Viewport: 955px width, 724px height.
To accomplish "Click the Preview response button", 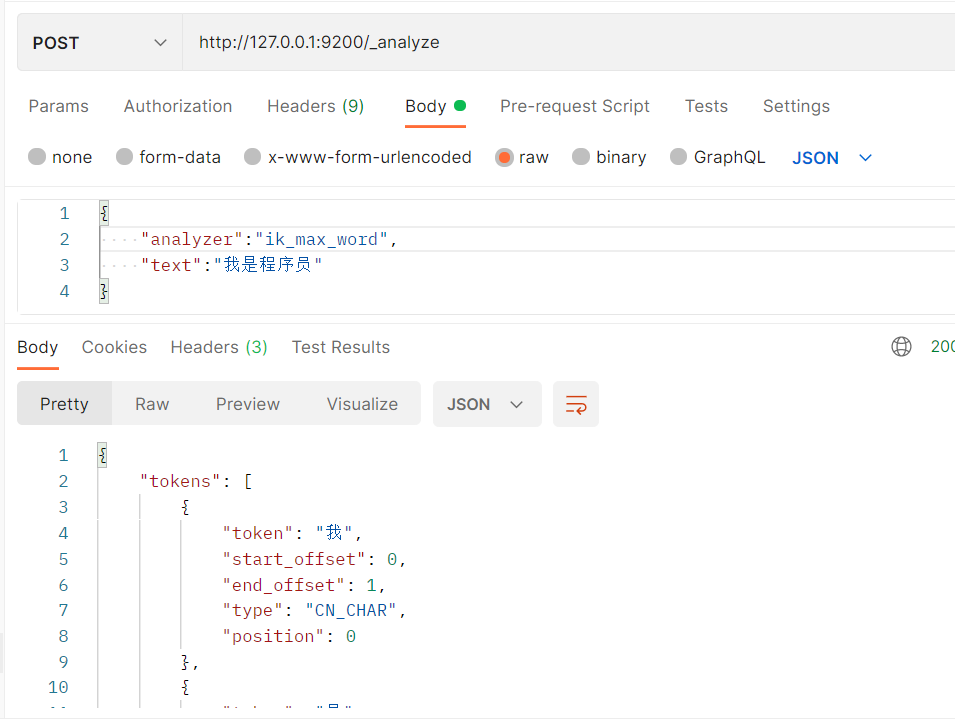I will click(248, 404).
